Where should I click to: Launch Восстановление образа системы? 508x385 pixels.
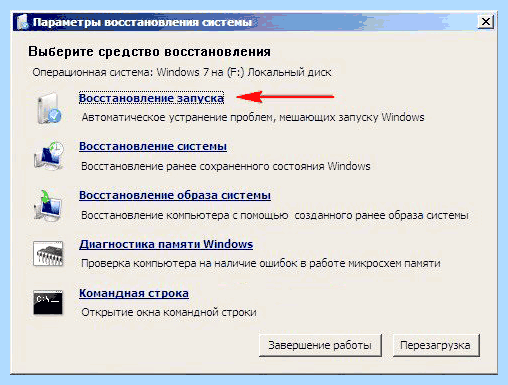point(175,195)
